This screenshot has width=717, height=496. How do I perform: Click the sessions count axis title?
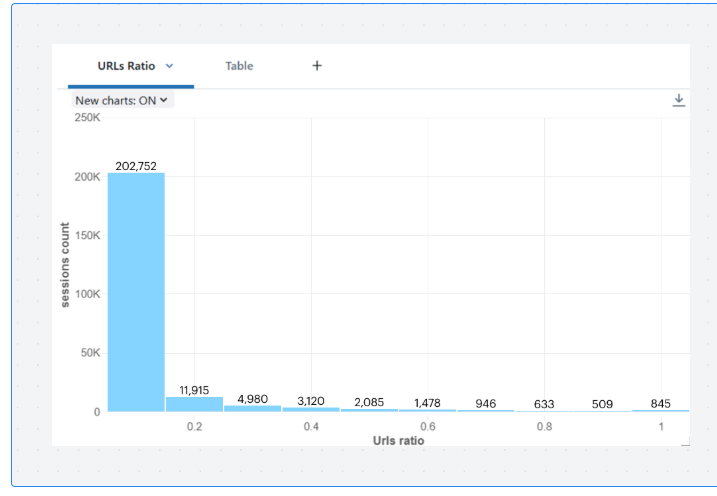pos(65,265)
